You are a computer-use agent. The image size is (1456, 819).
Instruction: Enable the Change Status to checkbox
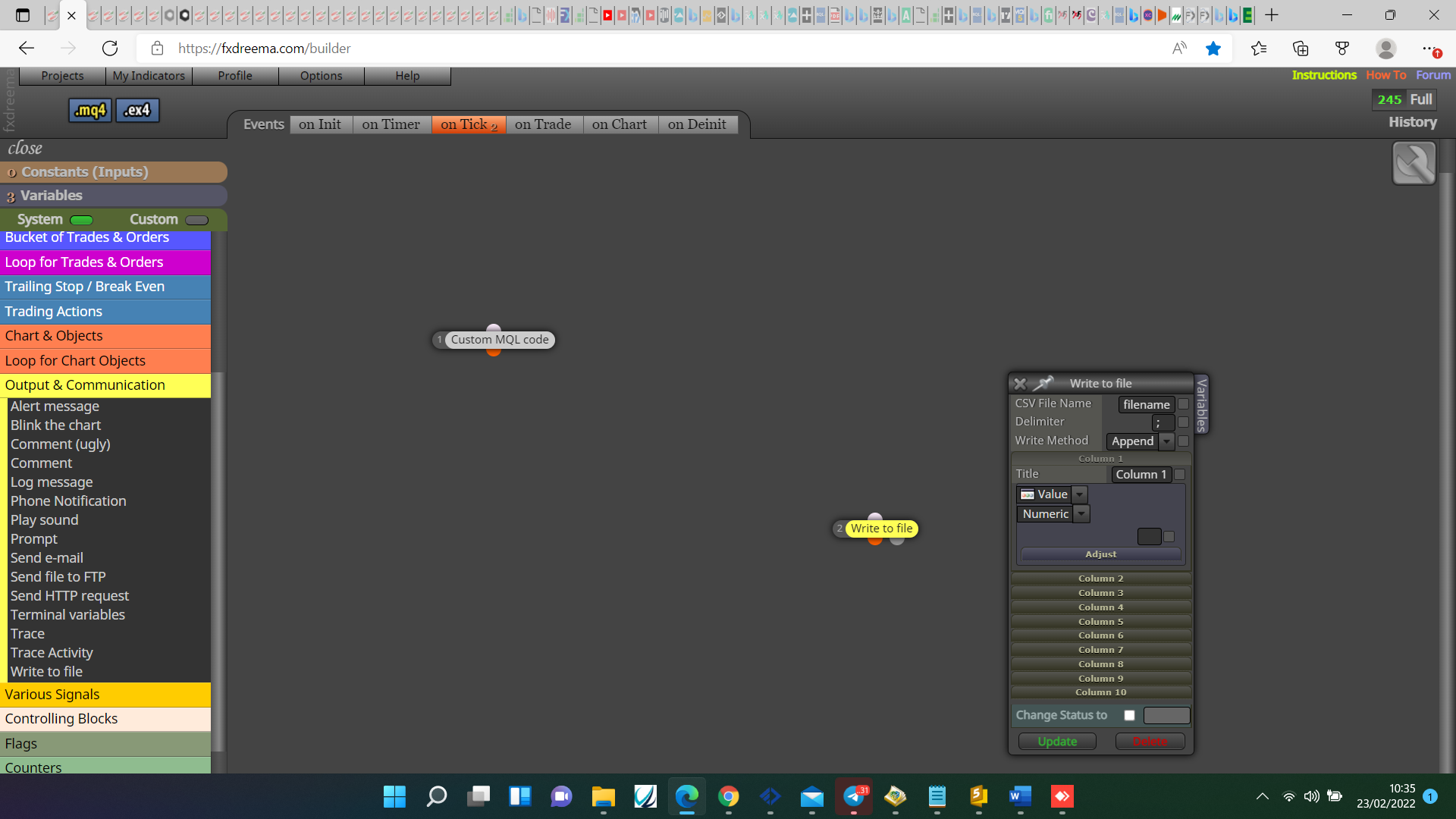(x=1129, y=715)
